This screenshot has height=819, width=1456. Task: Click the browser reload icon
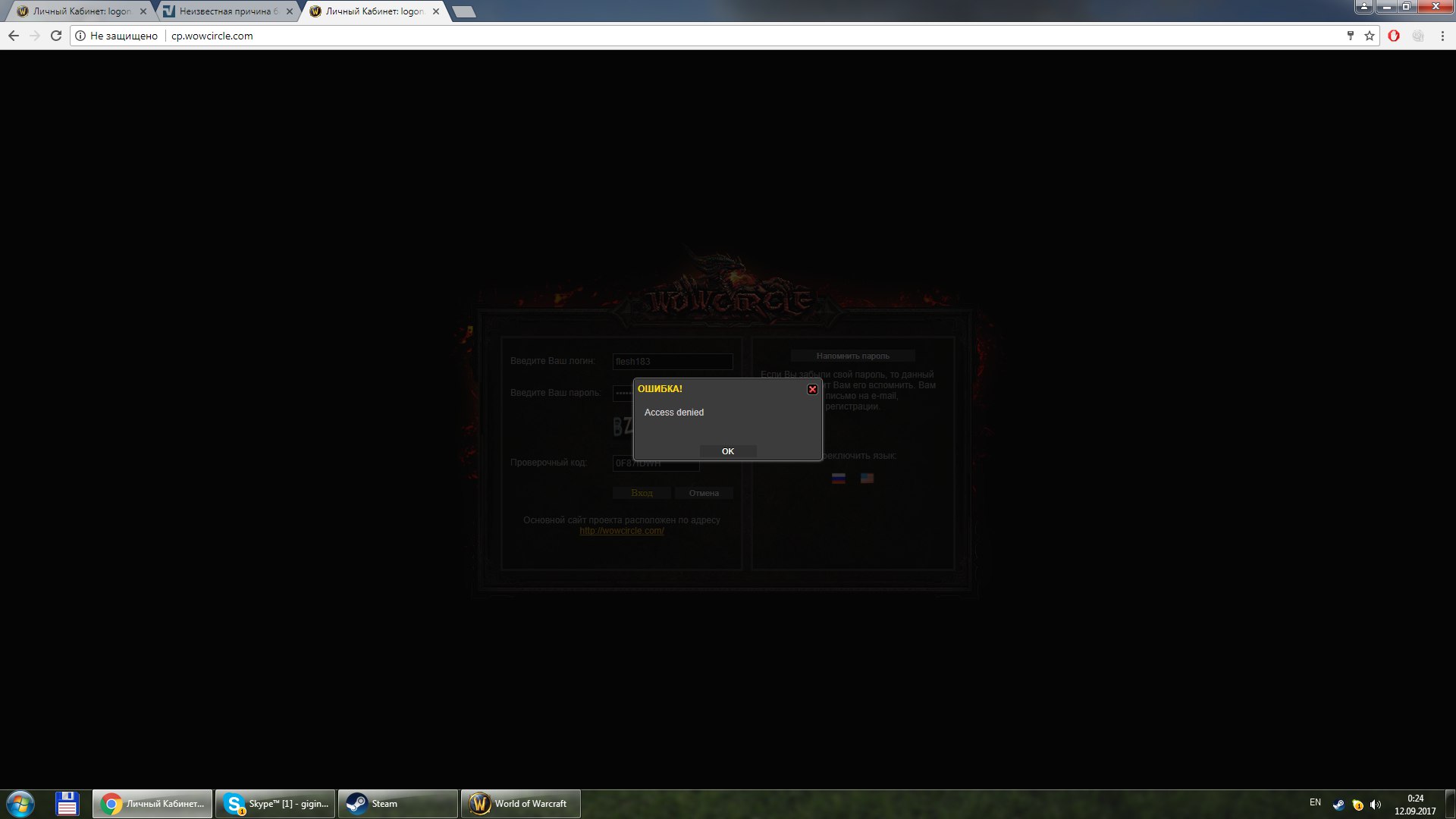[x=56, y=36]
